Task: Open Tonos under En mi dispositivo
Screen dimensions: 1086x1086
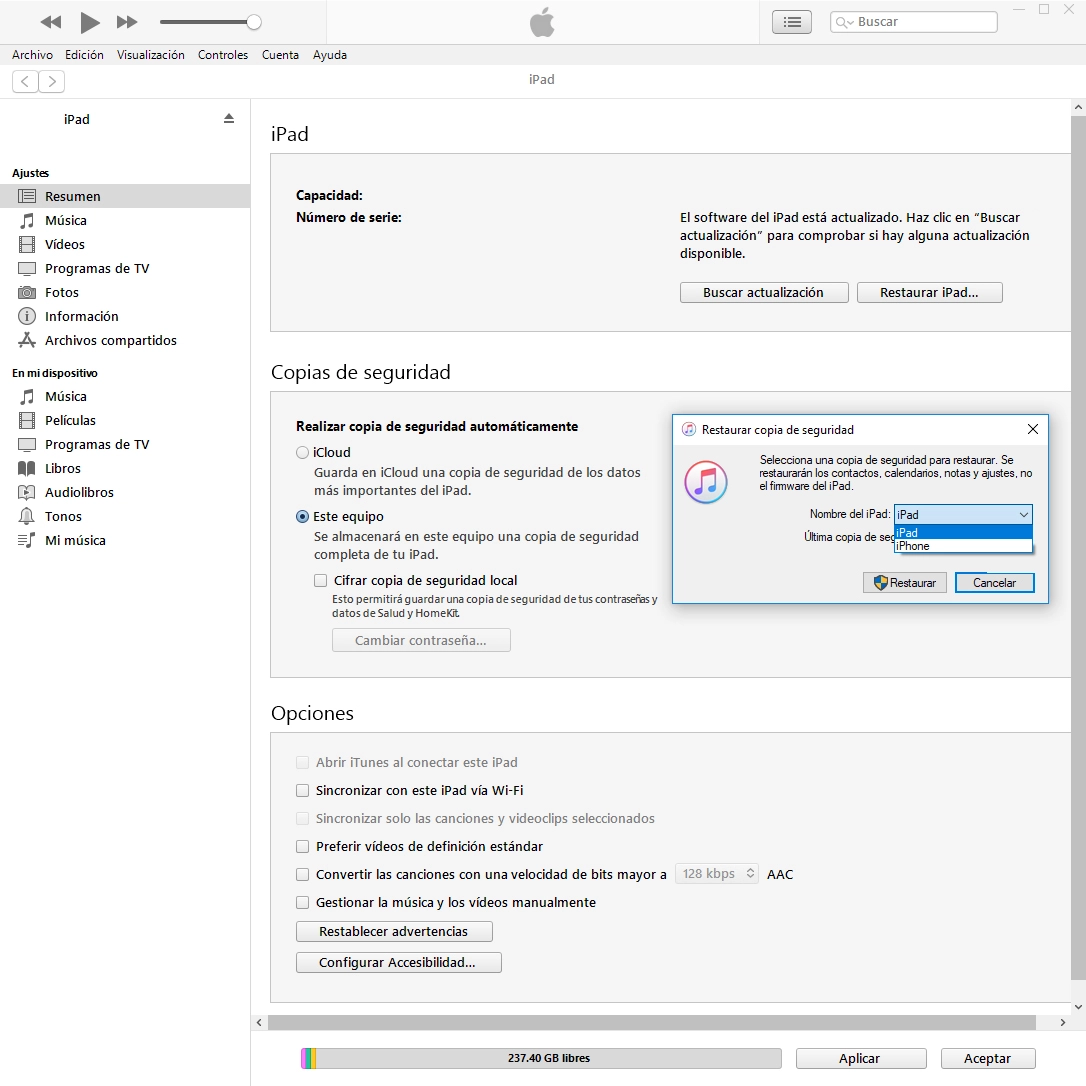Action: click(x=63, y=516)
